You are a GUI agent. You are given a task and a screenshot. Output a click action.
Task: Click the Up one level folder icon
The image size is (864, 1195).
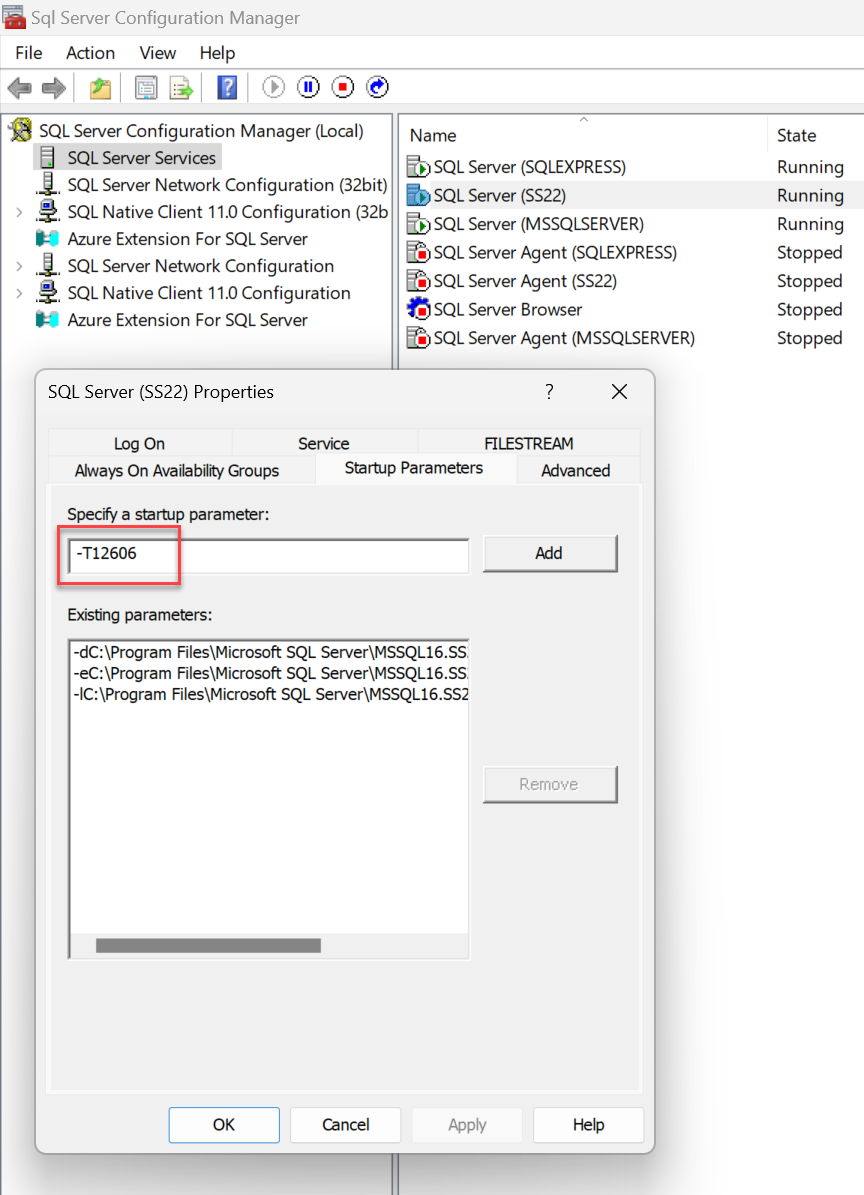pos(101,88)
